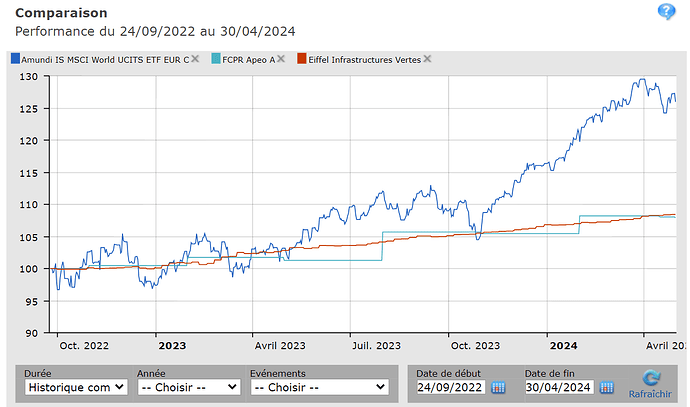
Task: Click the Performance date range subtitle
Action: (x=155, y=31)
